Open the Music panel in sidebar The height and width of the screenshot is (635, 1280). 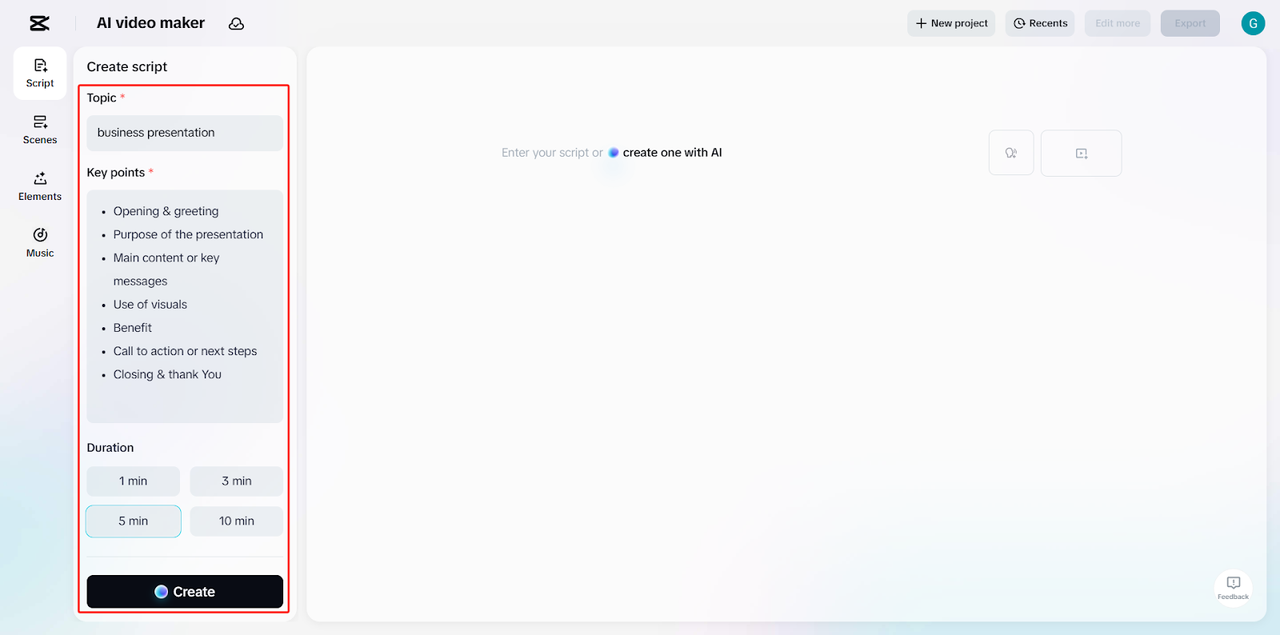pos(40,243)
